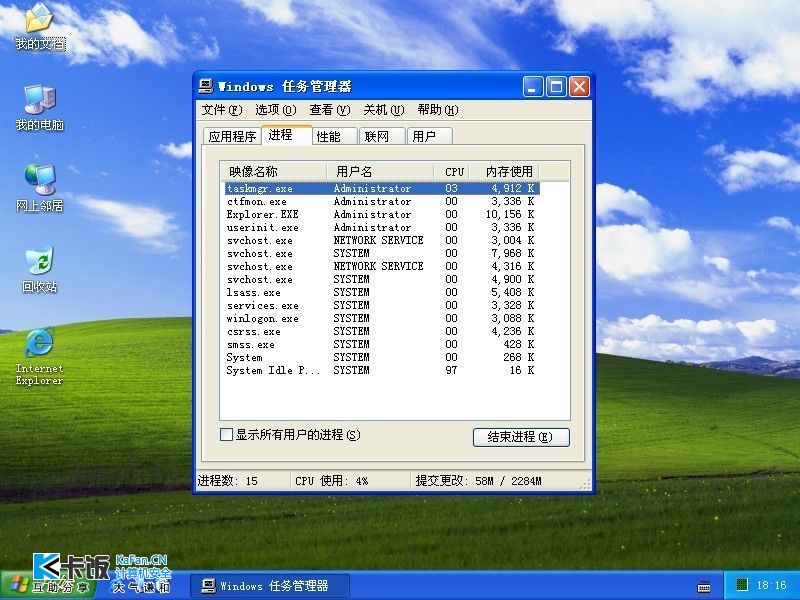The width and height of the screenshot is (800, 600).
Task: Sort by the 用户名 column header
Action: pyautogui.click(x=380, y=171)
